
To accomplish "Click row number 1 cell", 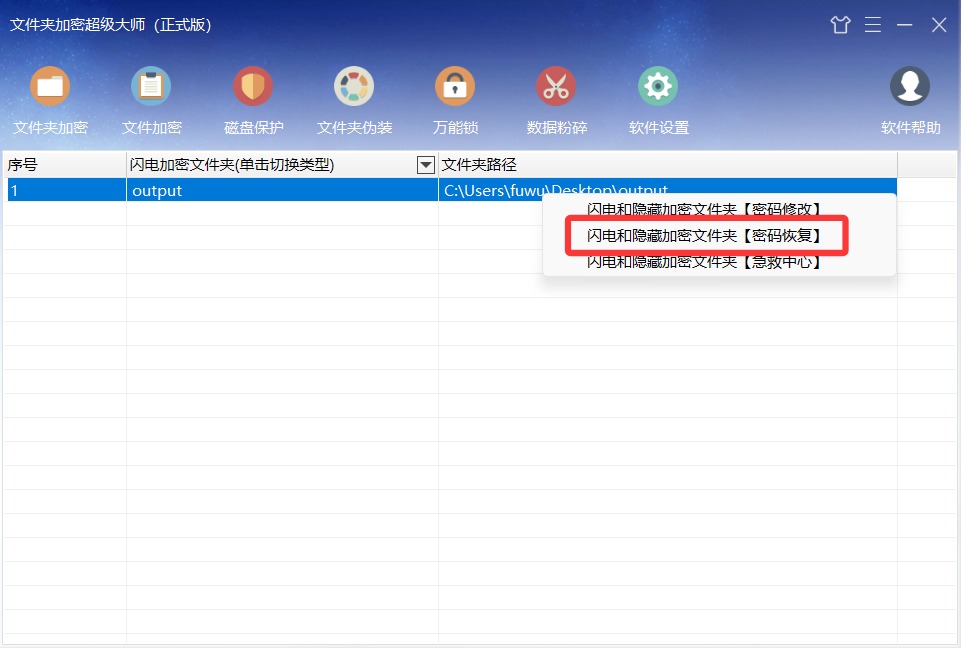I will point(66,190).
